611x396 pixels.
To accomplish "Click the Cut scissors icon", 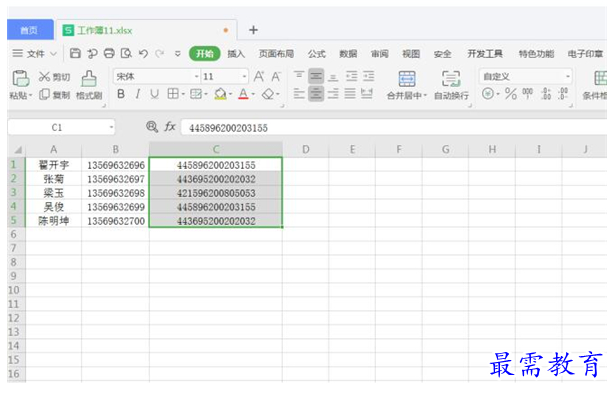I will tap(44, 77).
